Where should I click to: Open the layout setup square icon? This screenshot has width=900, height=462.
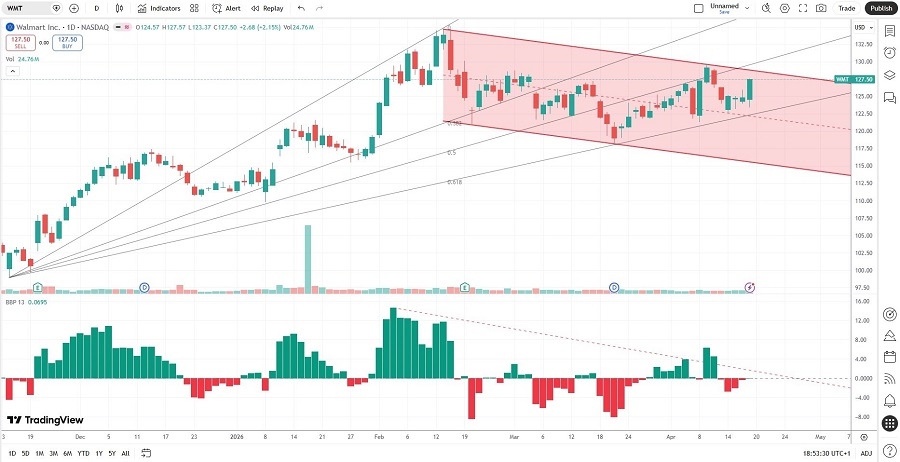pos(699,8)
